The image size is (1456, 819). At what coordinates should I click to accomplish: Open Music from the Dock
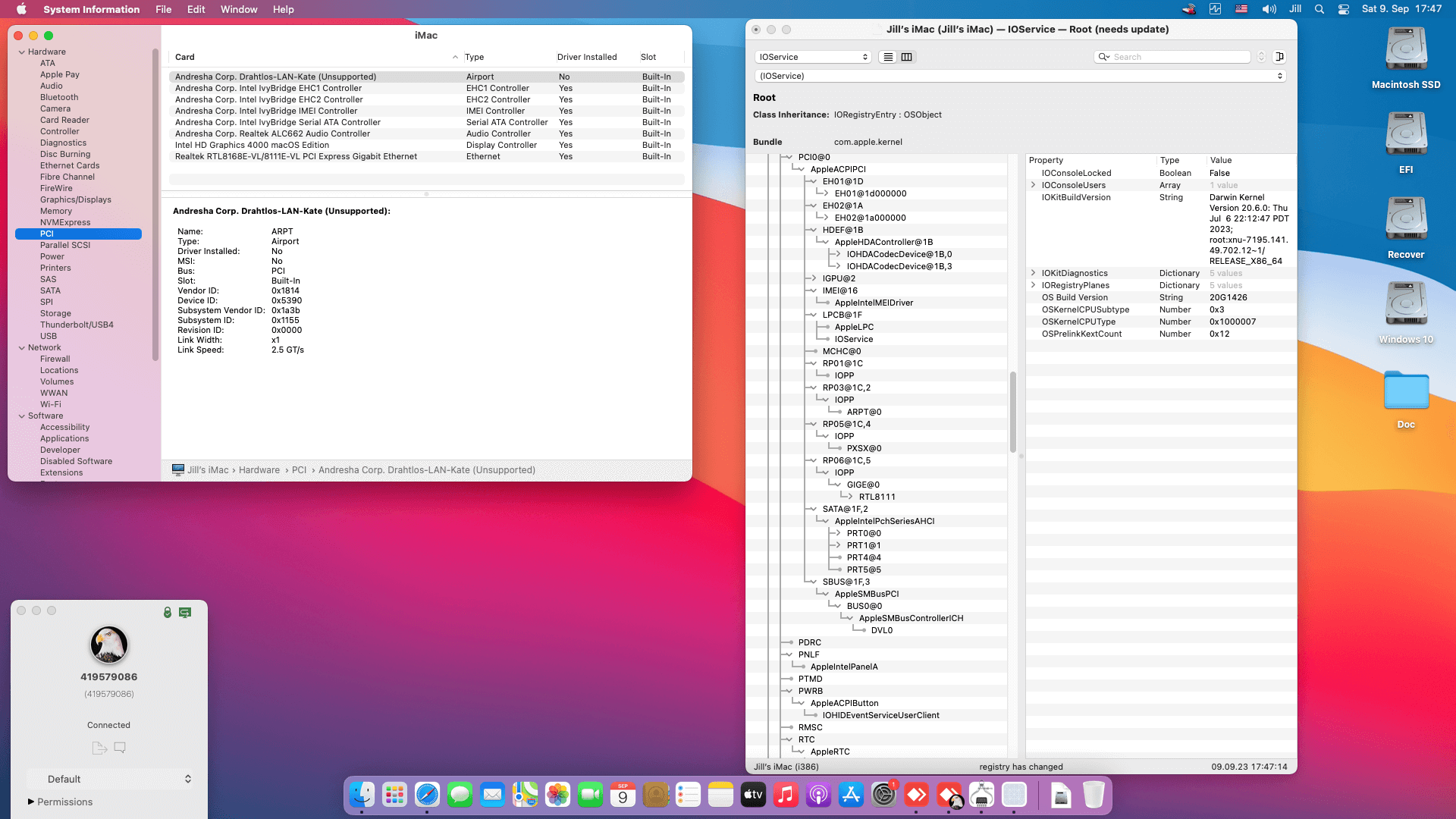(786, 795)
